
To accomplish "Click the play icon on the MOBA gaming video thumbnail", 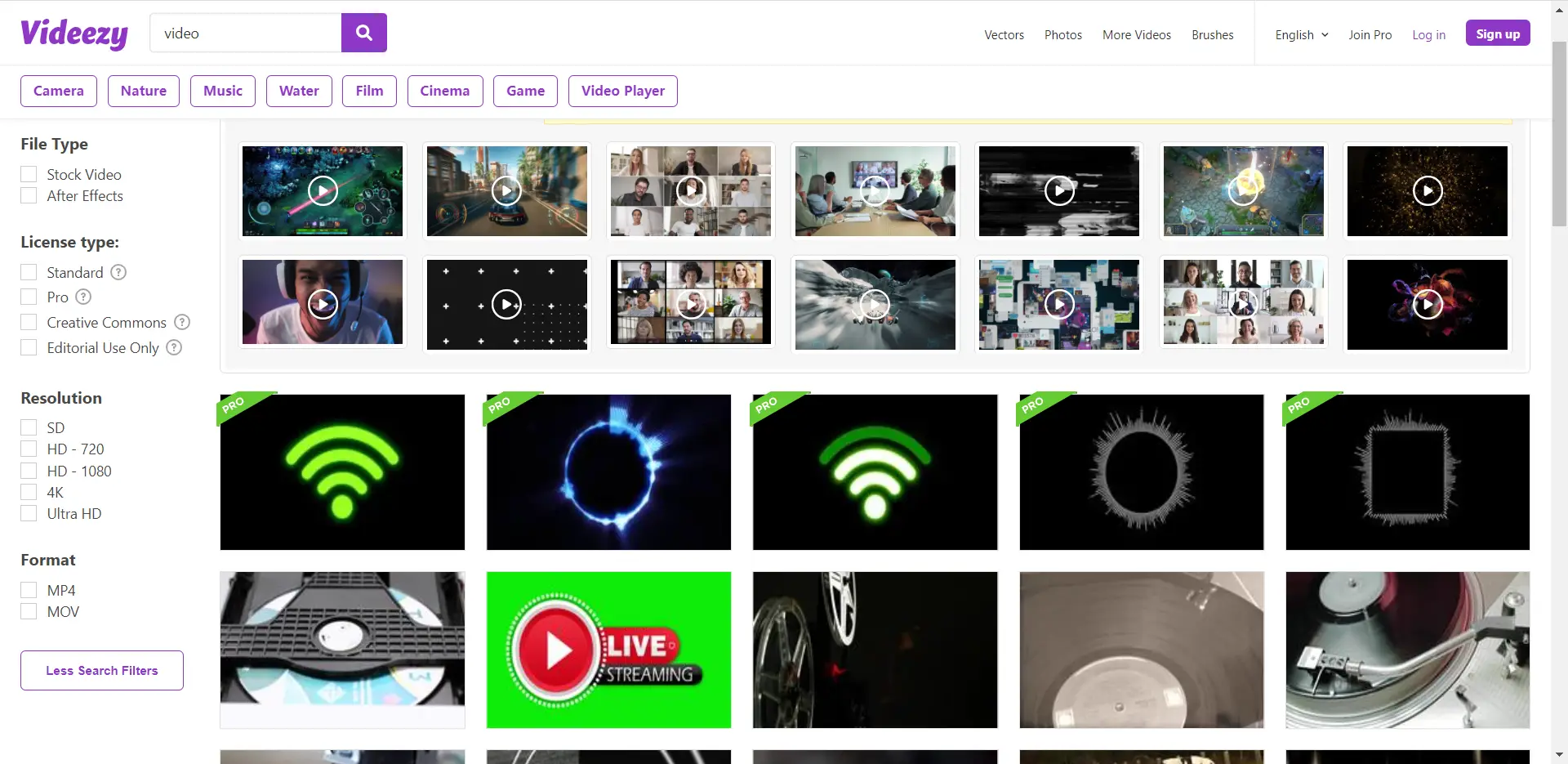I will tap(322, 190).
